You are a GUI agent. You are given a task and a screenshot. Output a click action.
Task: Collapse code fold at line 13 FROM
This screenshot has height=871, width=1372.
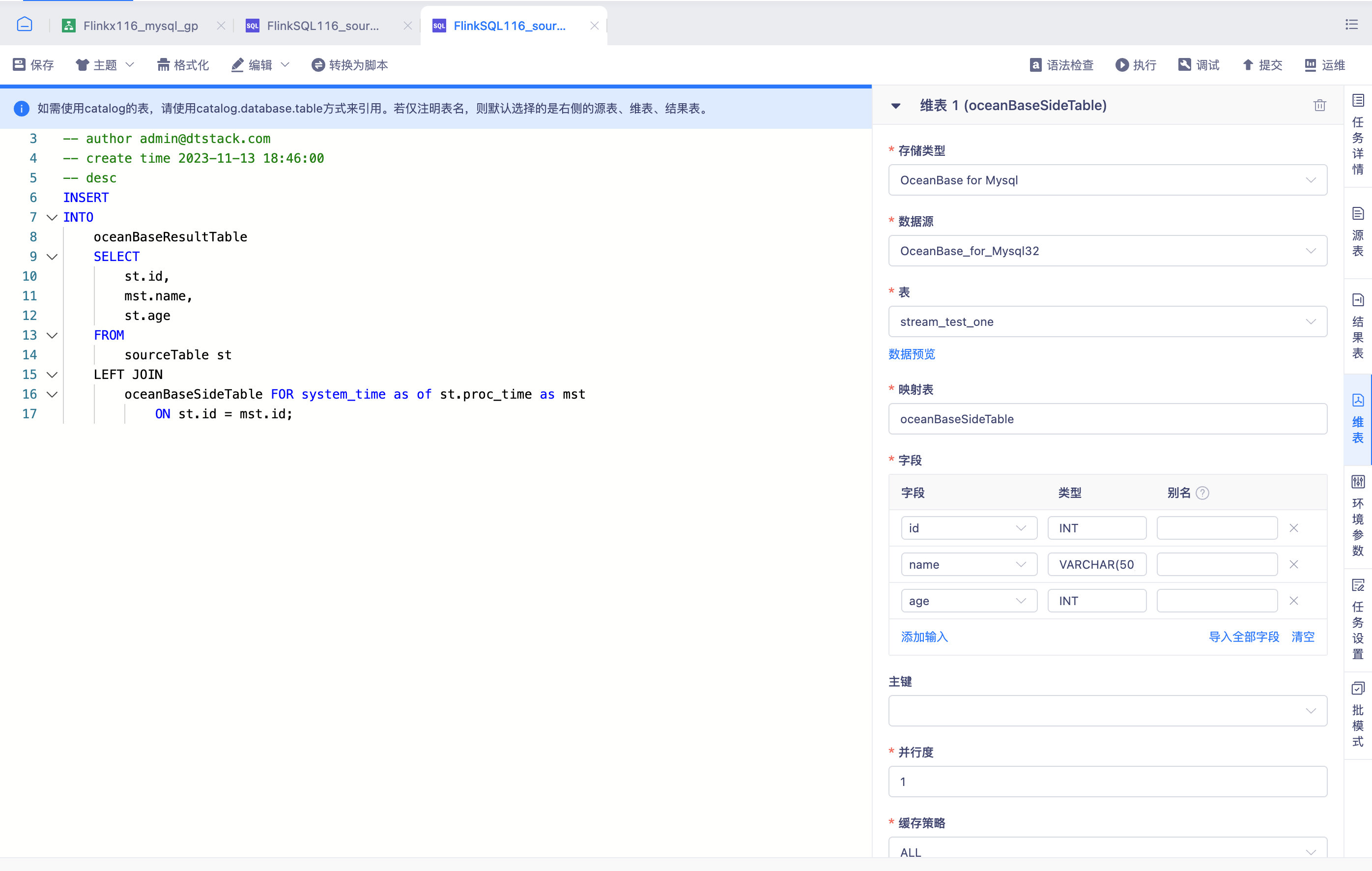pyautogui.click(x=52, y=335)
